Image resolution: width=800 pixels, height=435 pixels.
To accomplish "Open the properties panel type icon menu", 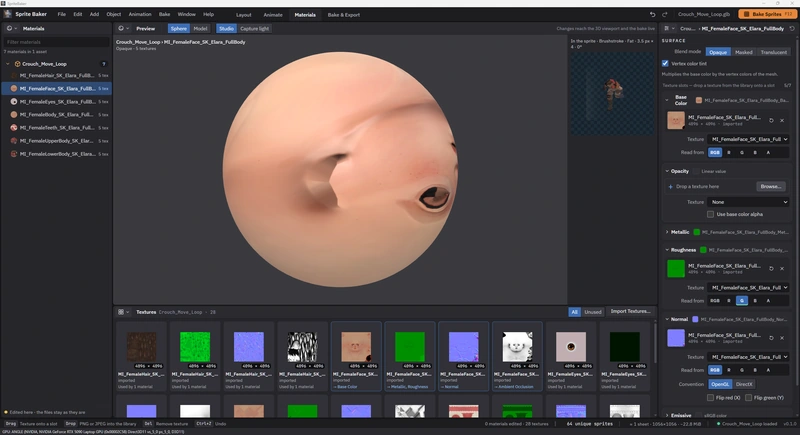I will click(x=669, y=29).
